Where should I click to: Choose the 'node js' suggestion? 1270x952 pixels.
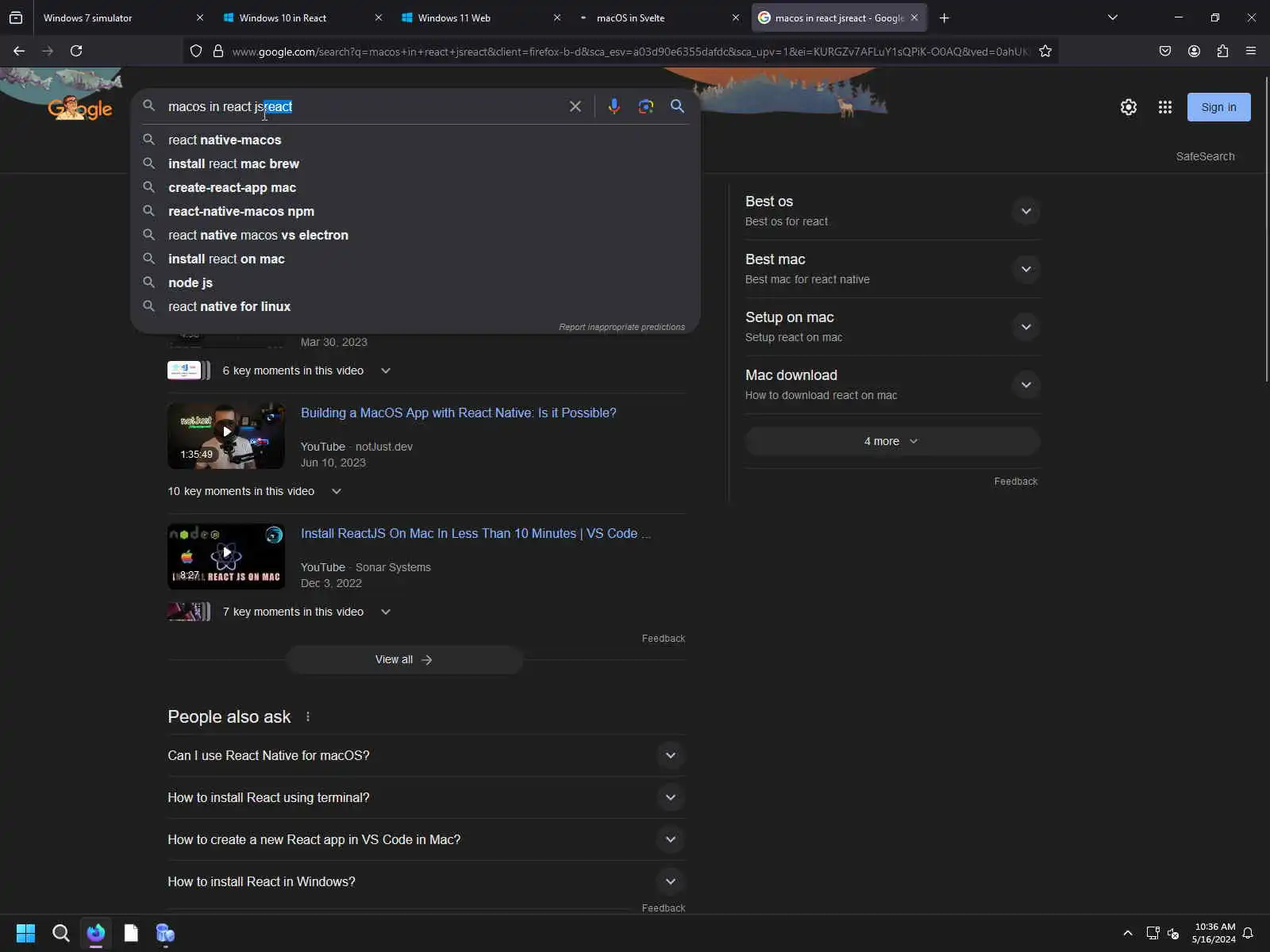(415, 282)
